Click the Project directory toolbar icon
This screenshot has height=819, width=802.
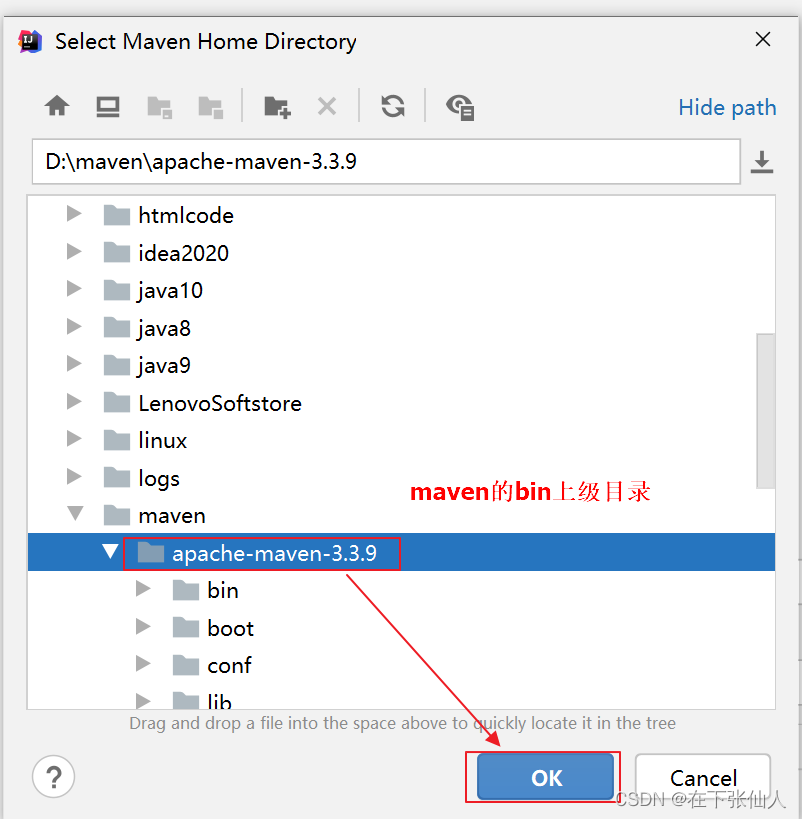[x=159, y=108]
